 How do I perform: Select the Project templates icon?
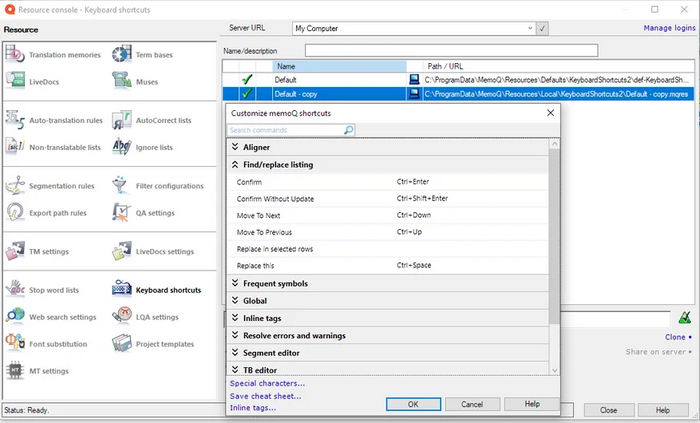pos(121,344)
